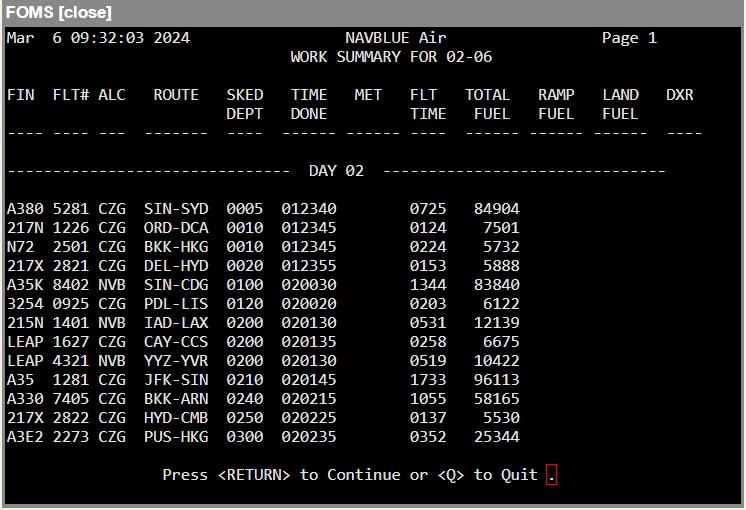Click total fuel 12139
The image size is (746, 510).
pos(497,323)
